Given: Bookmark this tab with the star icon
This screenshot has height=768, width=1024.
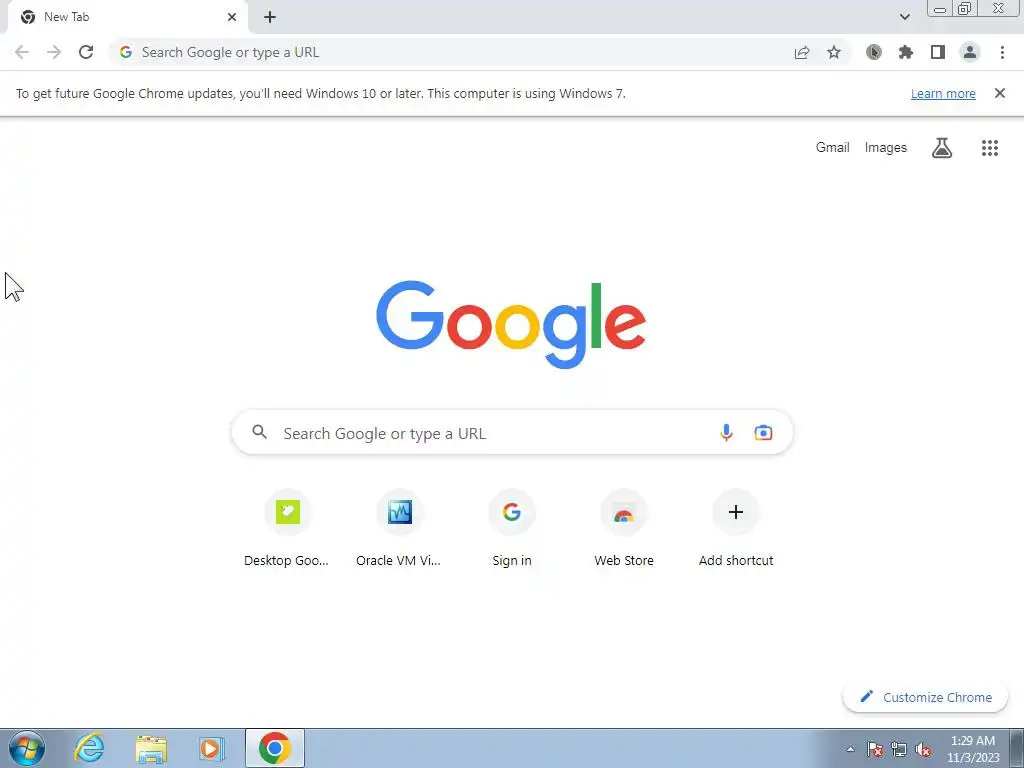Looking at the screenshot, I should (834, 52).
